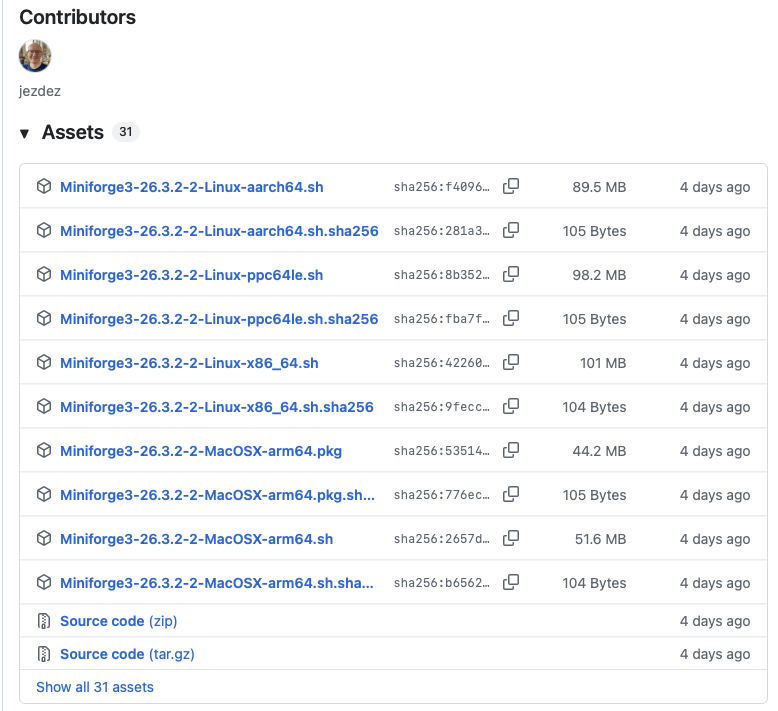
Task: Click package icon beside Linux-ppc64le.sh.sha256
Action: tap(44, 319)
